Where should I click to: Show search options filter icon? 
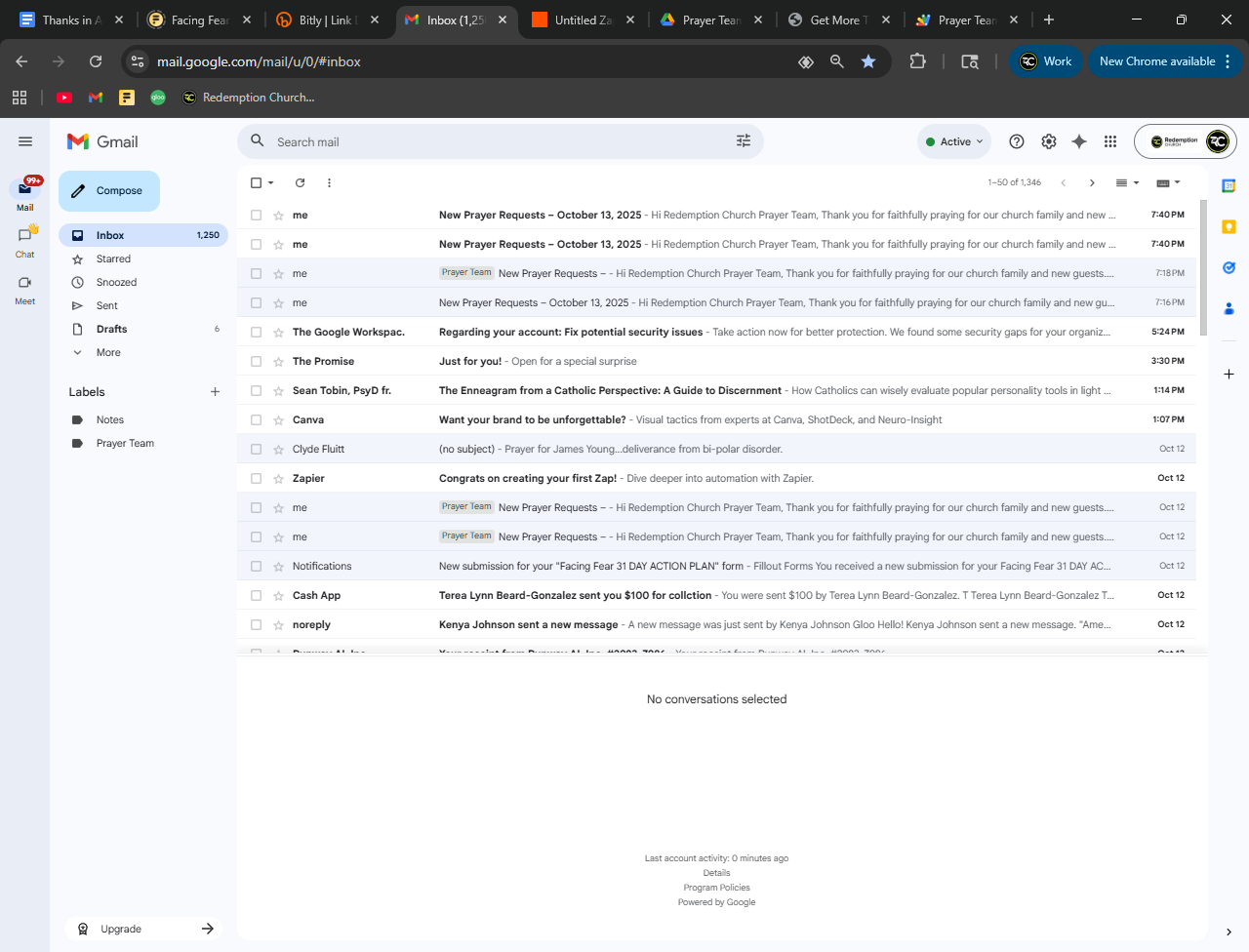[x=744, y=141]
